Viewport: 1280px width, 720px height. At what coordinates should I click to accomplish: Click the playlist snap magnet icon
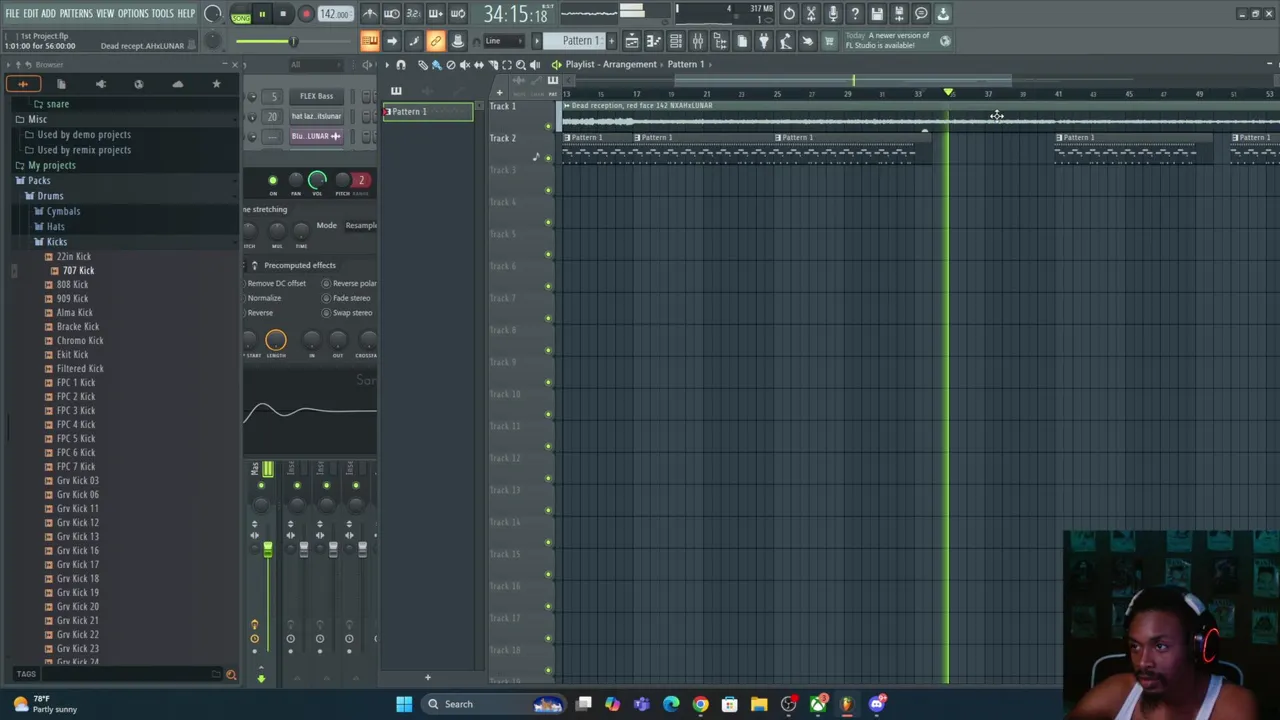pyautogui.click(x=401, y=64)
